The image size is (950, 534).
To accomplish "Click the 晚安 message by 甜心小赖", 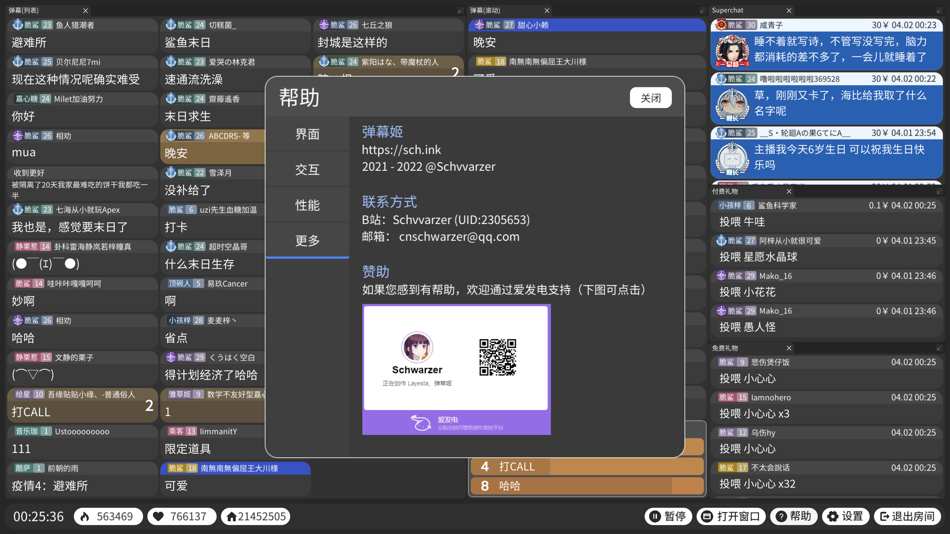I will [587, 36].
